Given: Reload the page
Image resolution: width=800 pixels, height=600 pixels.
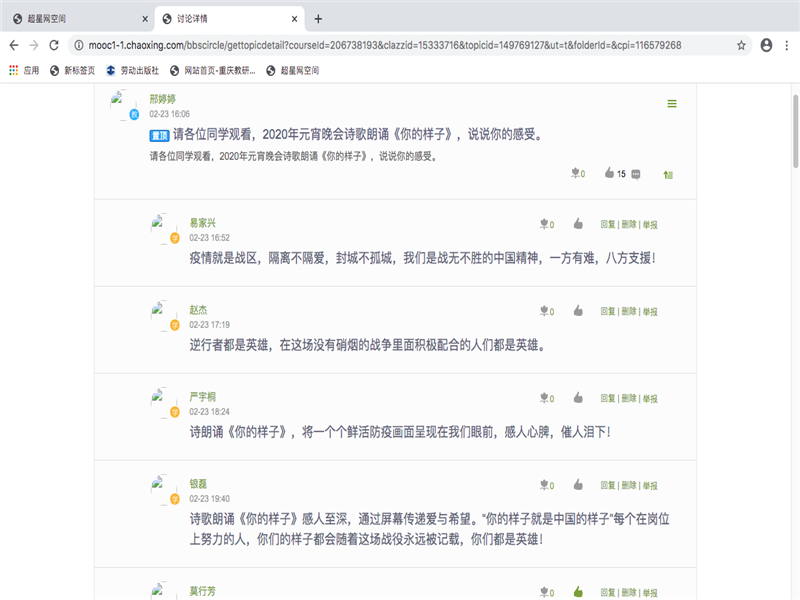Looking at the screenshot, I should coord(54,45).
